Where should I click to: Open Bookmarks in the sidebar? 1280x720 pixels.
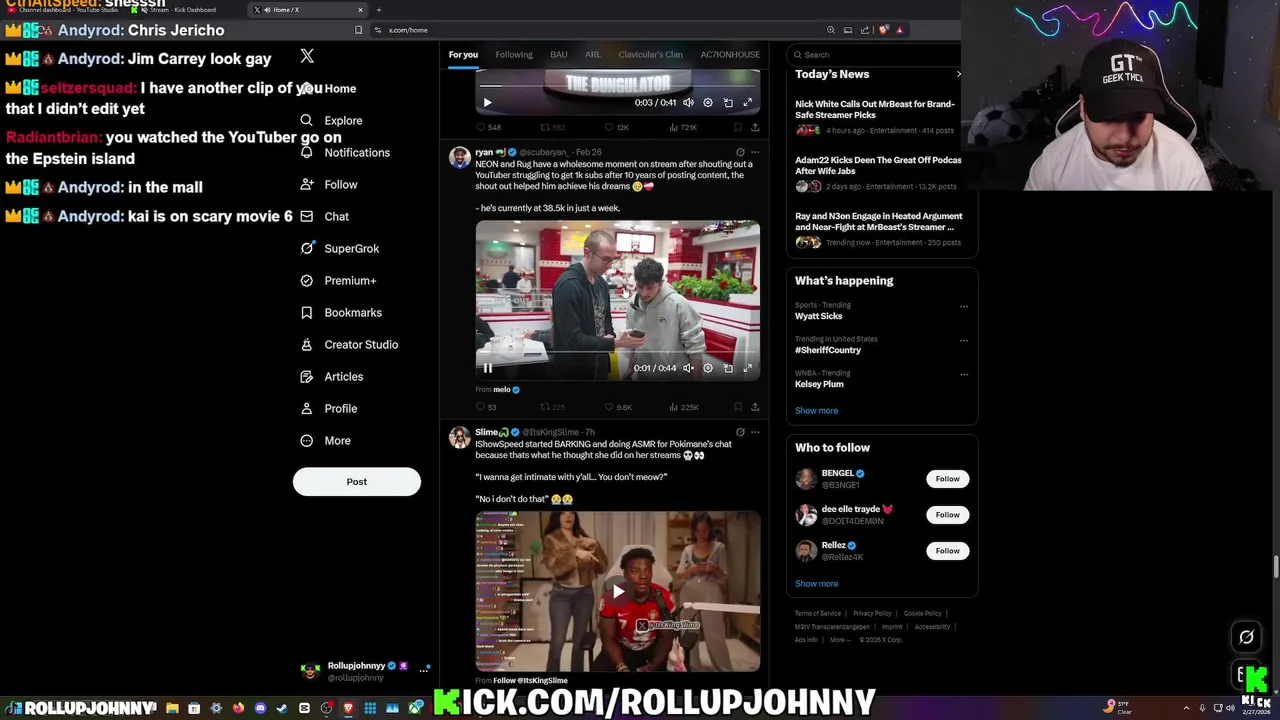point(340,312)
